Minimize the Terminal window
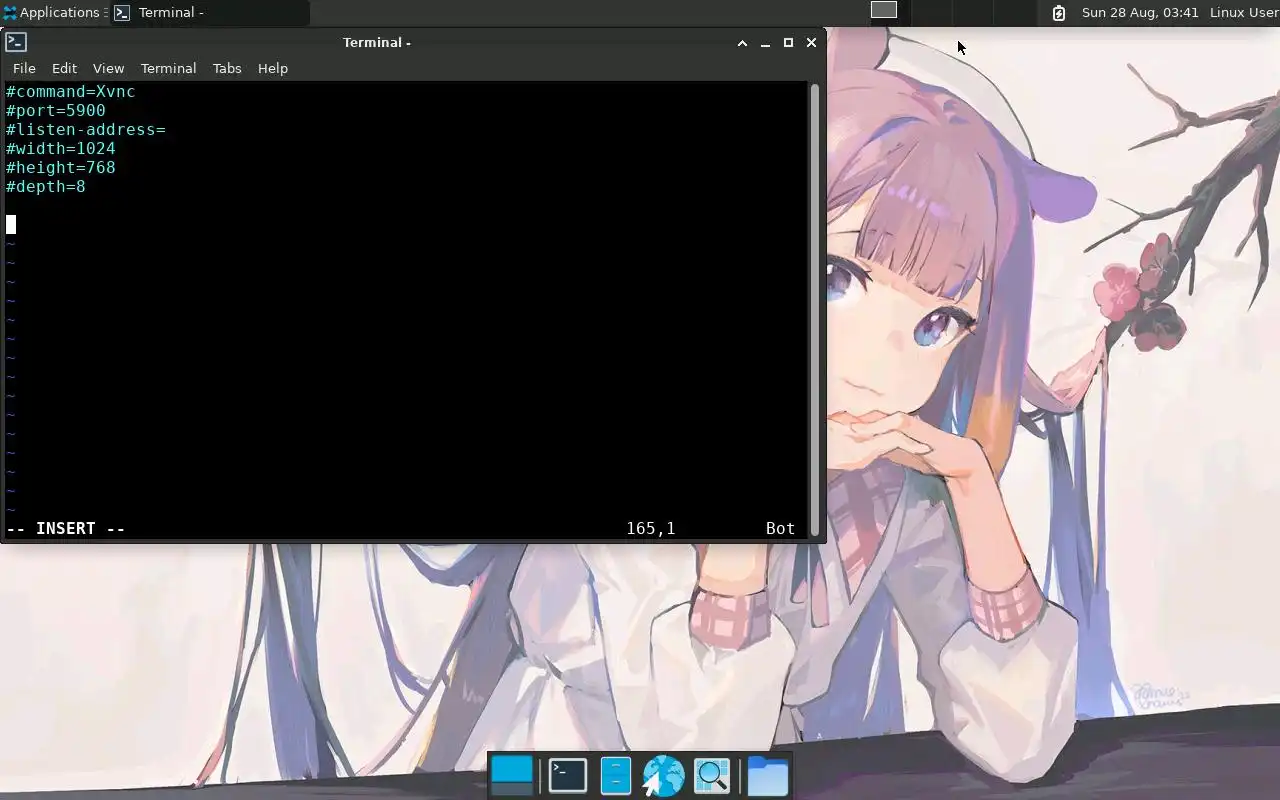This screenshot has height=800, width=1280. (x=765, y=43)
